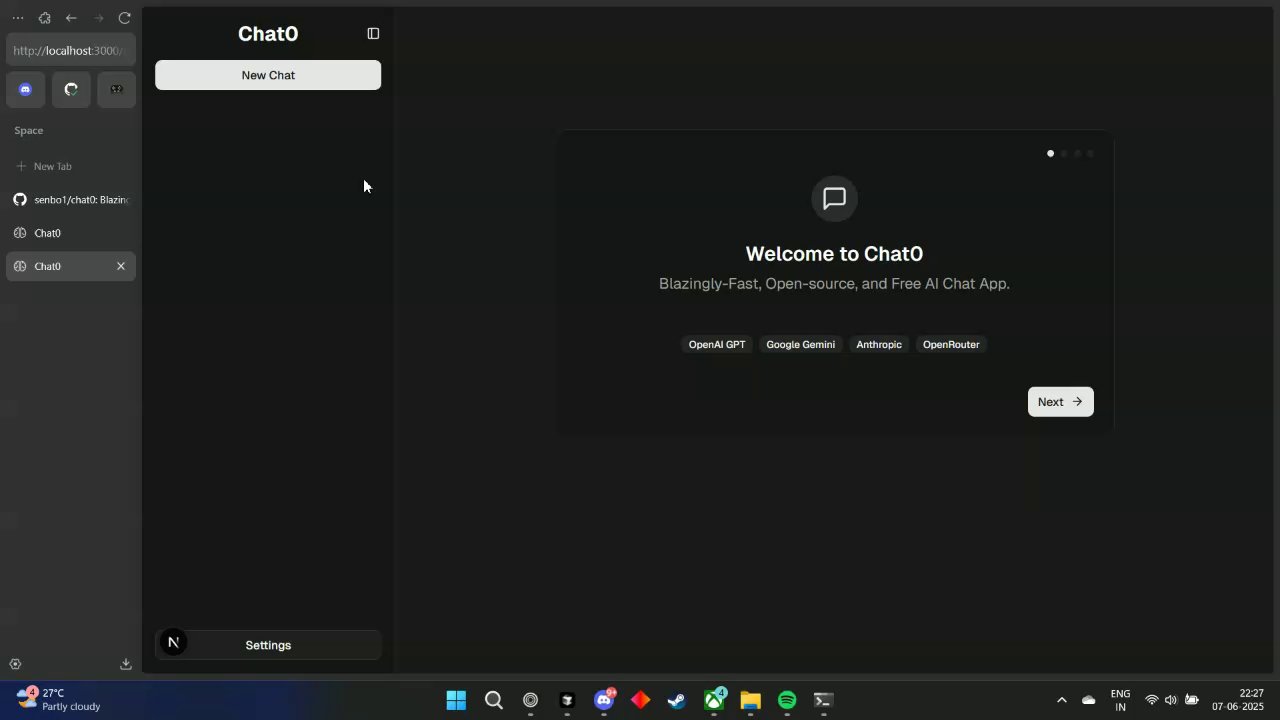Click the Anthropic badge
Screen dimensions: 1280x720
[x=879, y=344]
